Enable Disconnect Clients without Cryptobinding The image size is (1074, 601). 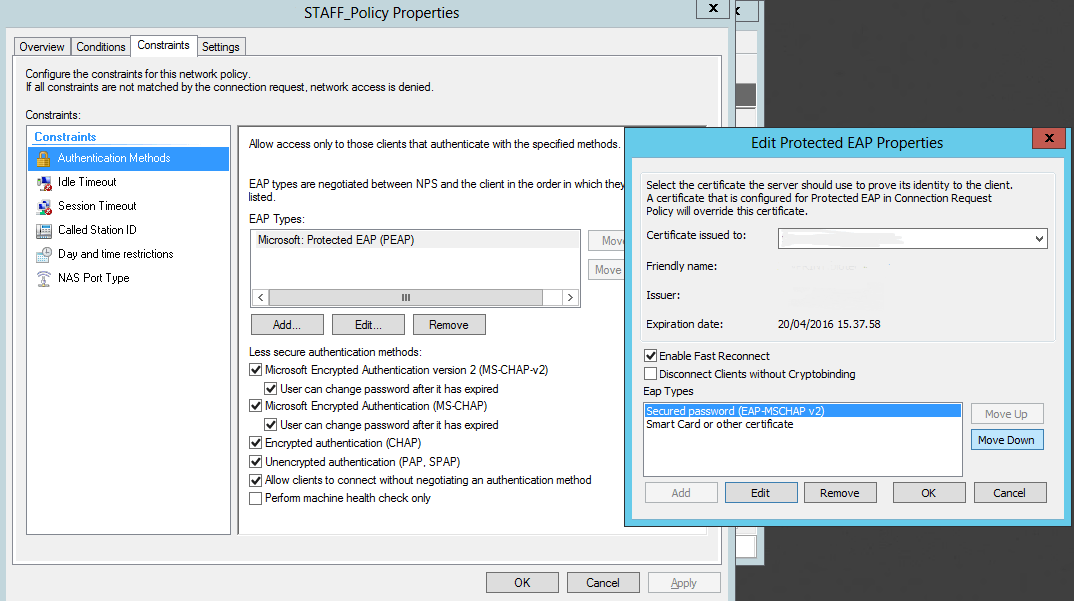[x=651, y=374]
